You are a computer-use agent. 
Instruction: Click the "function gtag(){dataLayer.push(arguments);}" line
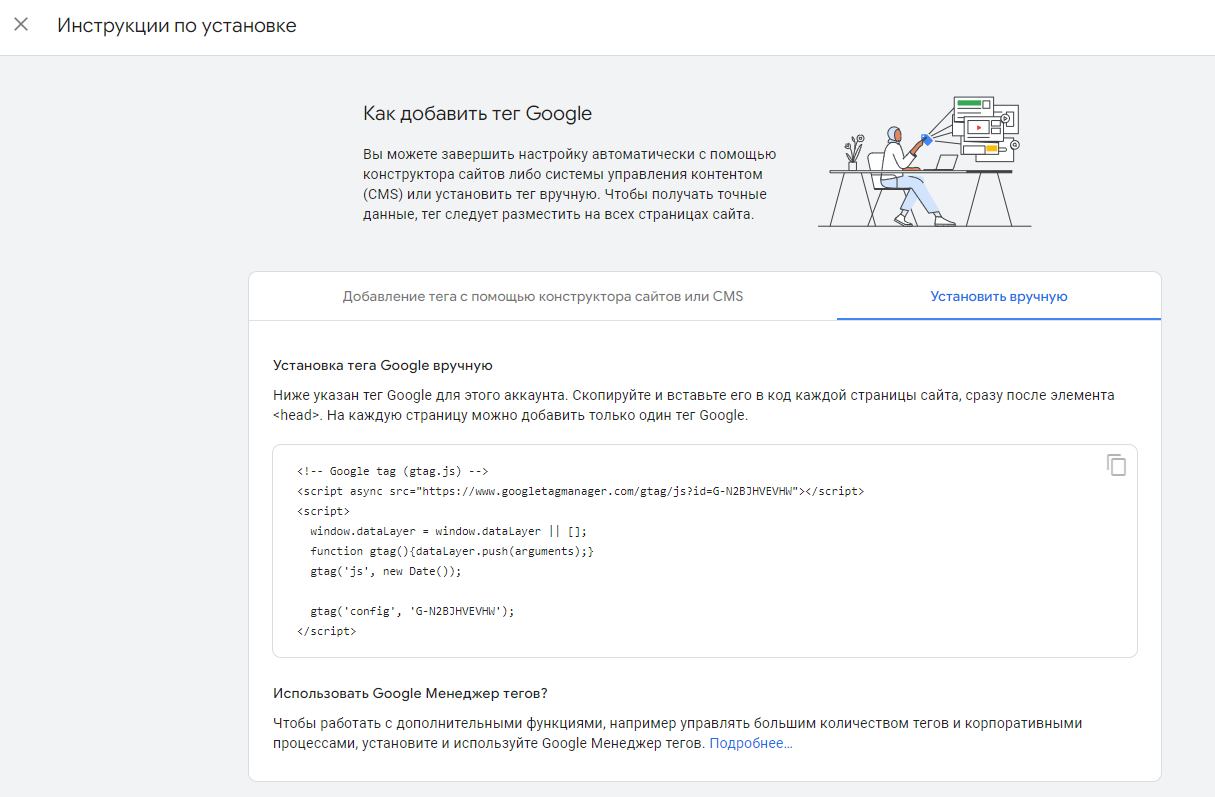point(452,551)
